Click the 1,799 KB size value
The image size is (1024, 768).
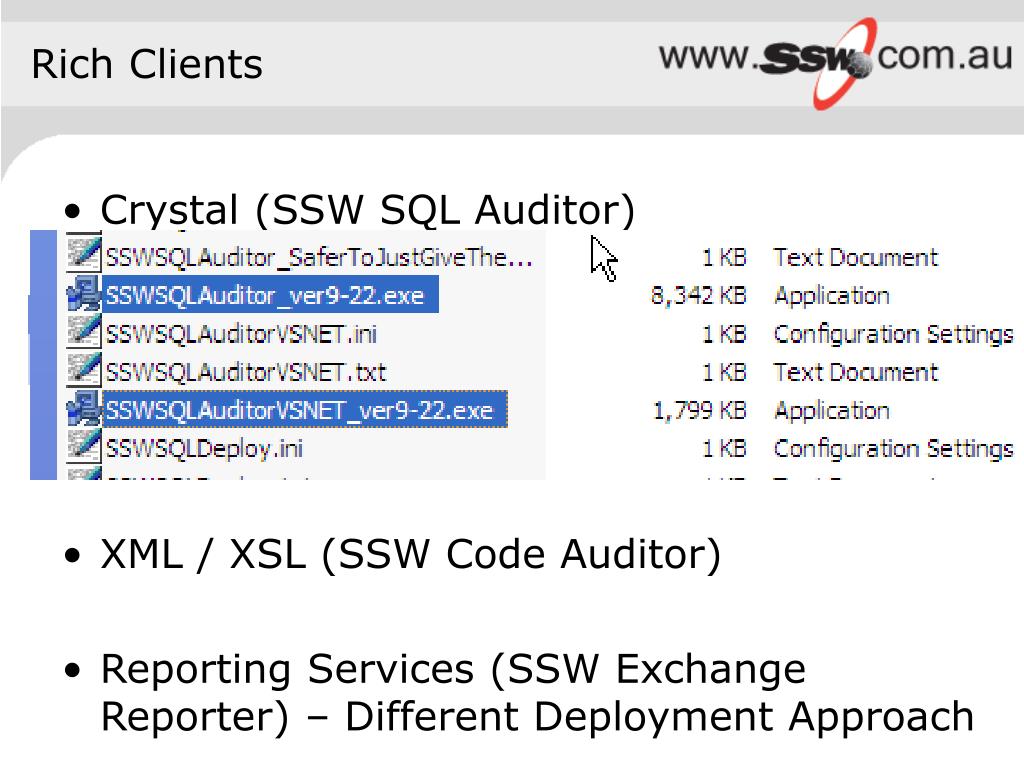pos(699,411)
